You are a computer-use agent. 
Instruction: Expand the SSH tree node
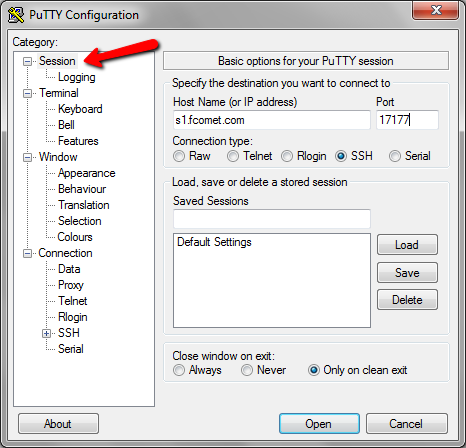(47, 333)
